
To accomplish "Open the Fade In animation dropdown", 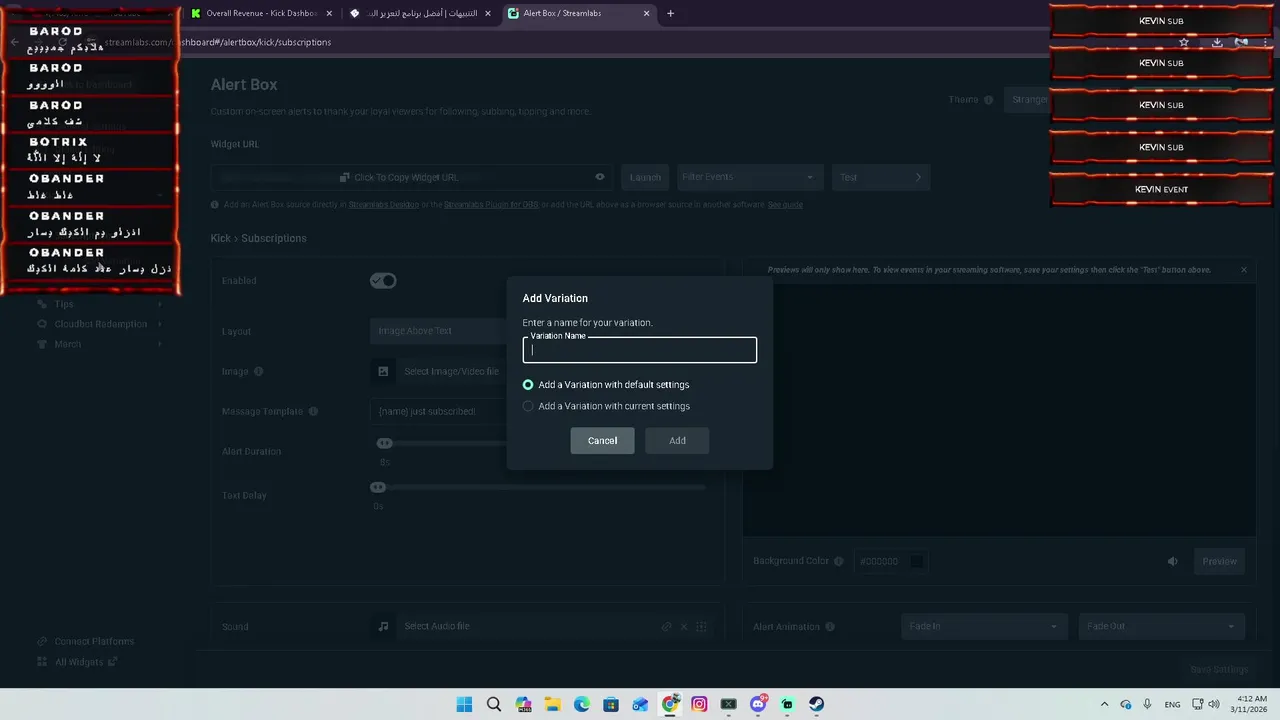I will point(983,626).
